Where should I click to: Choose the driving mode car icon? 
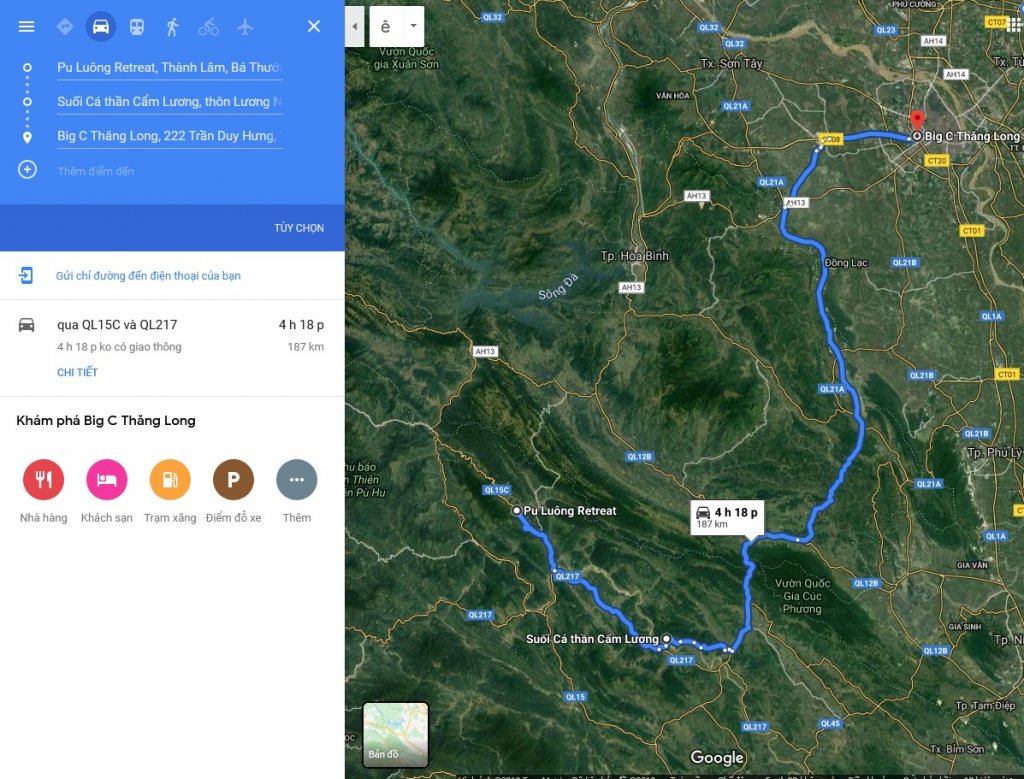pos(101,27)
